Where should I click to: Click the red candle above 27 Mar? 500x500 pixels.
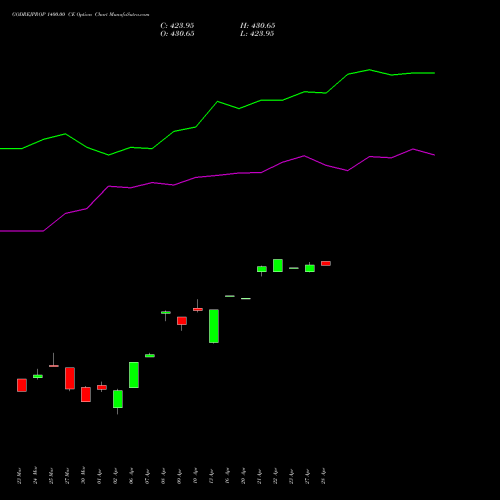pyautogui.click(x=70, y=378)
